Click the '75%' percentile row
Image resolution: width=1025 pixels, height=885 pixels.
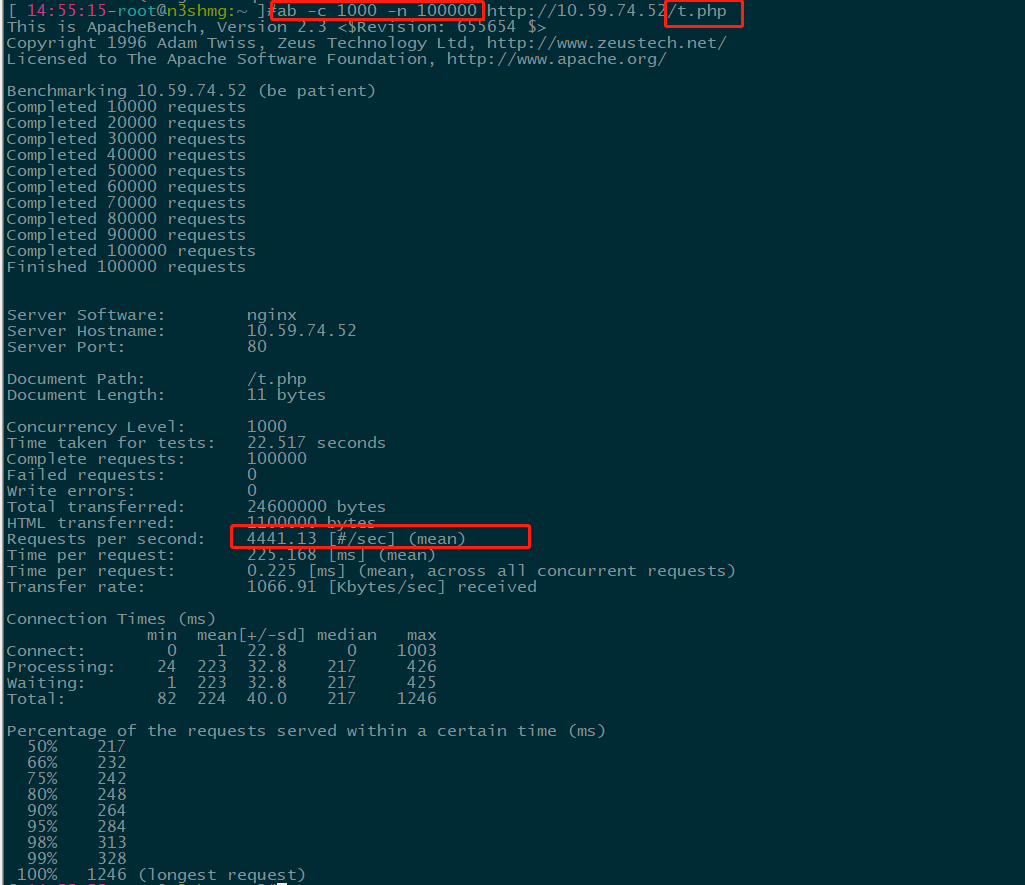[x=76, y=779]
